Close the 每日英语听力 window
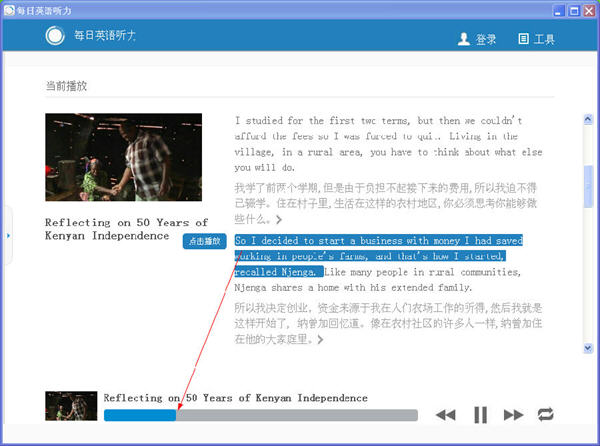The image size is (600, 446). [x=589, y=11]
